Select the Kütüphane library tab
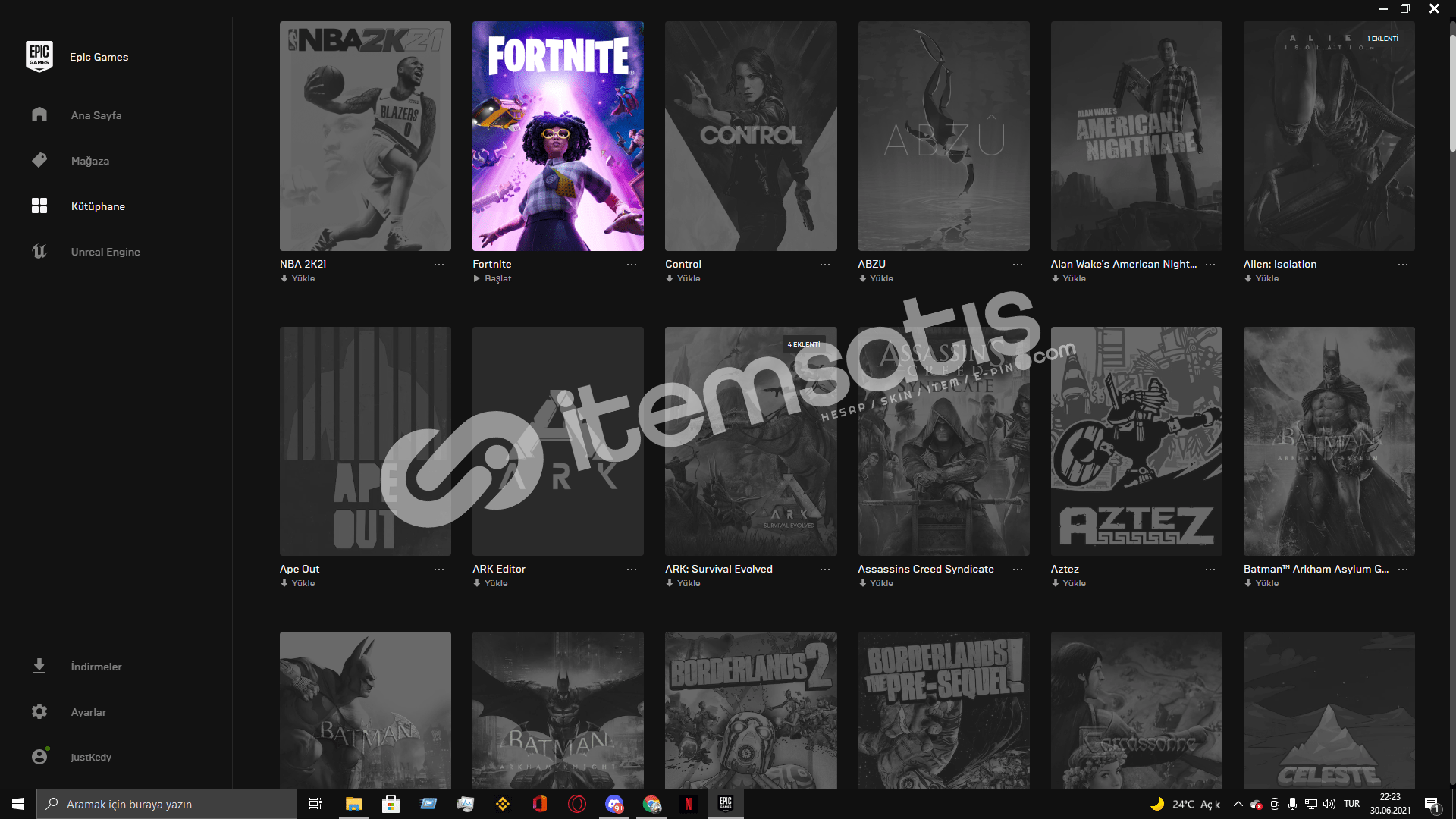 click(x=98, y=206)
